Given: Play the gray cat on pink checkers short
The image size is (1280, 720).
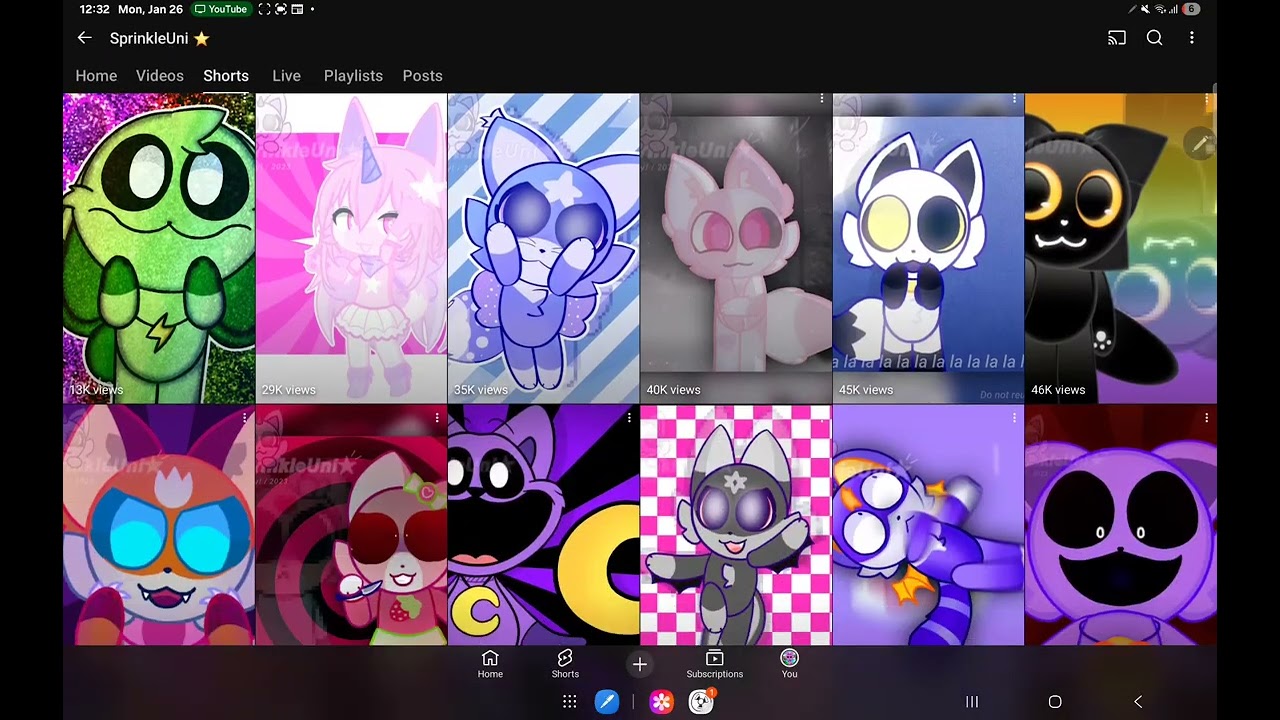Looking at the screenshot, I should (736, 525).
